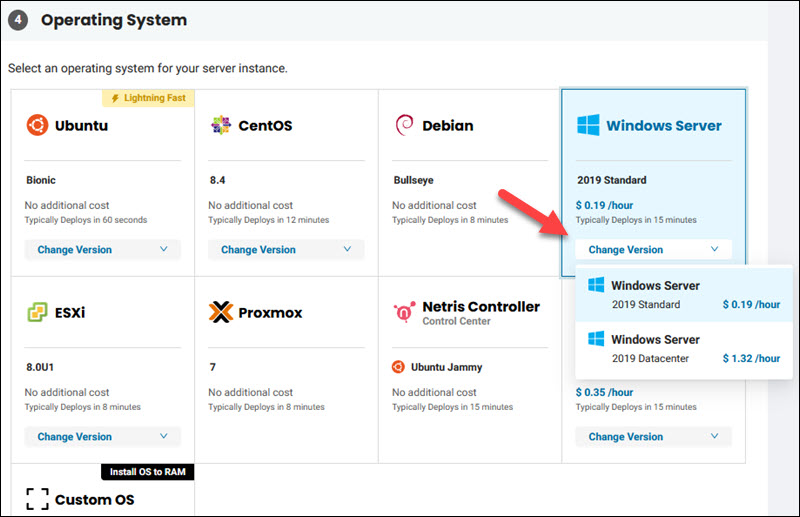Click the Proxmox version 7 label
Image resolution: width=800 pixels, height=517 pixels.
click(213, 367)
